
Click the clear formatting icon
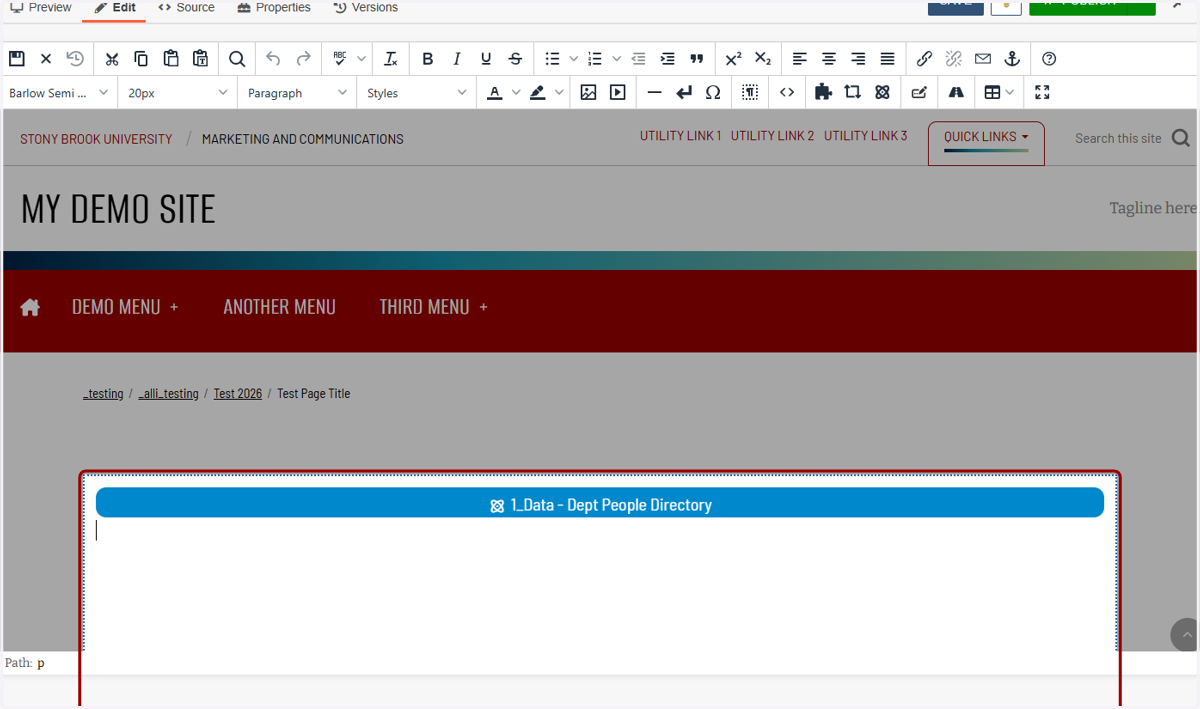click(391, 59)
